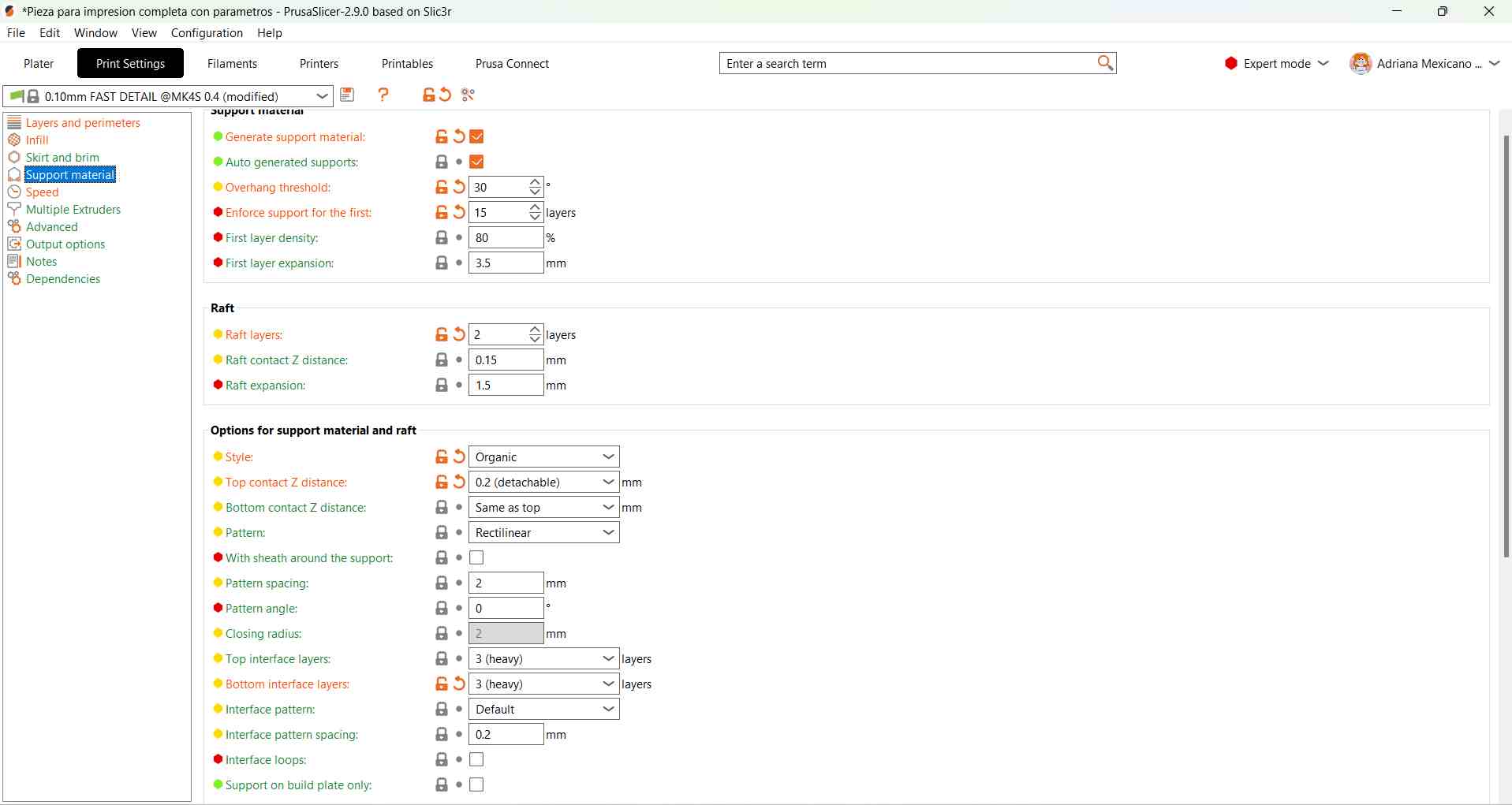The width and height of the screenshot is (1512, 805).
Task: Open the Configuration menu
Action: (207, 33)
